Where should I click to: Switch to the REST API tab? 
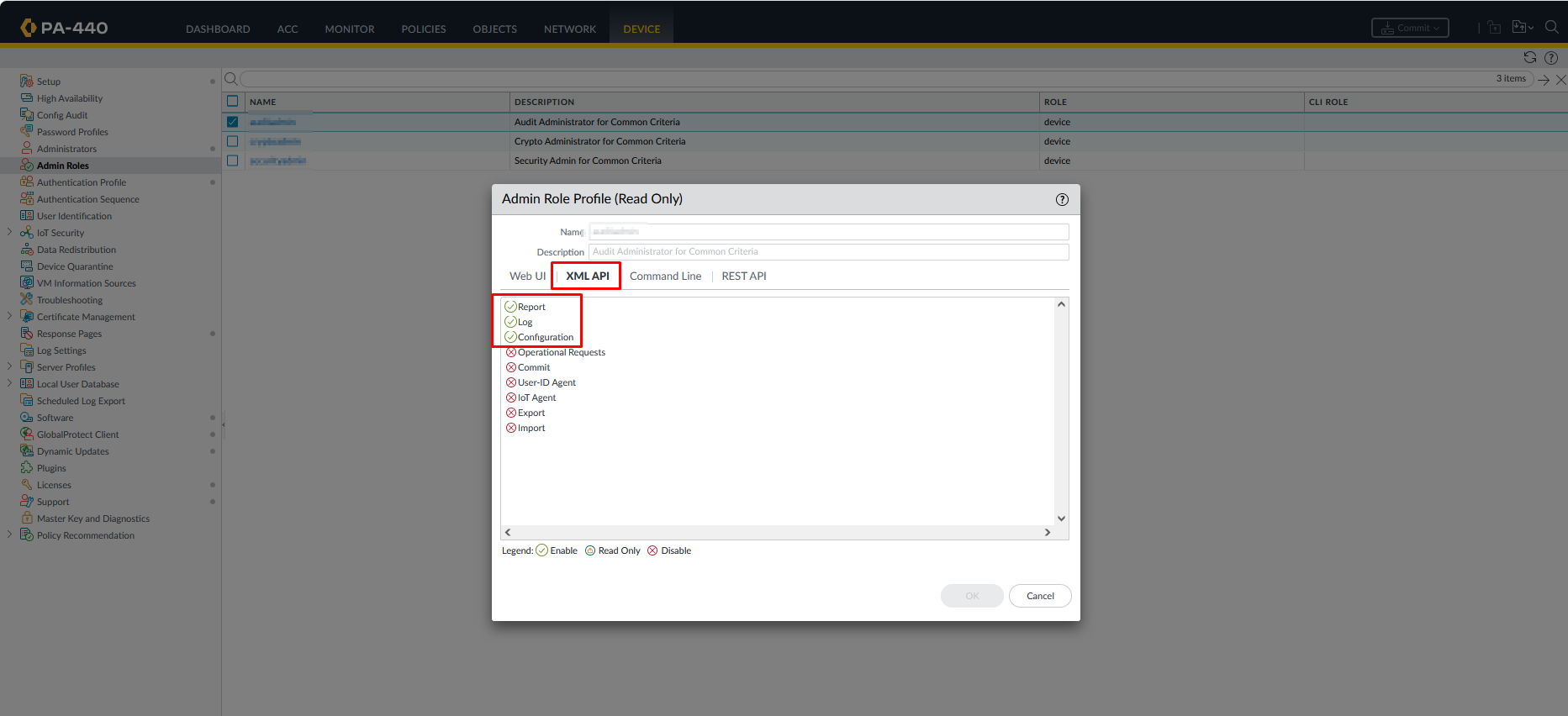[x=744, y=276]
